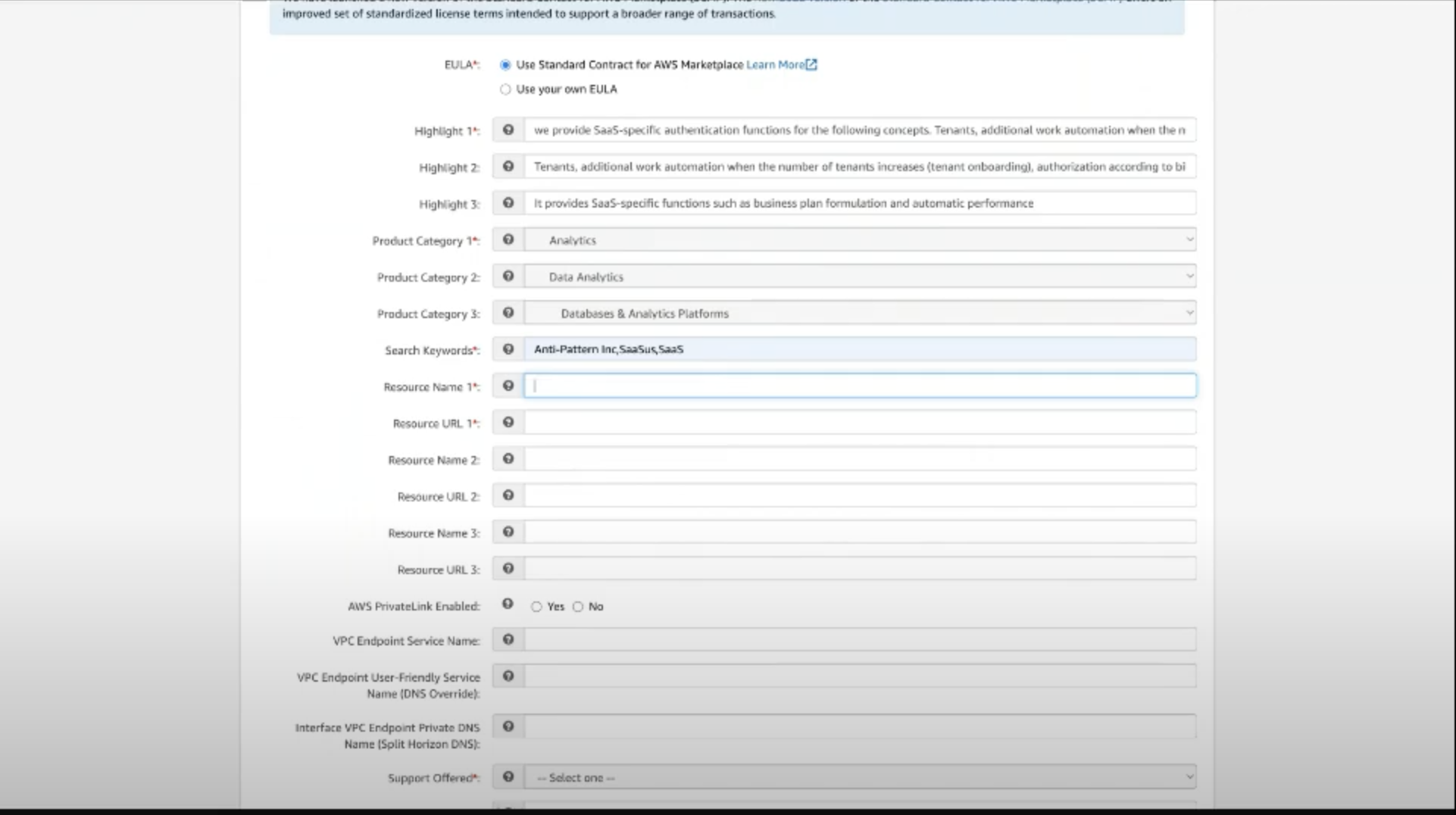Focus the Resource Name 1 input field

click(860, 386)
